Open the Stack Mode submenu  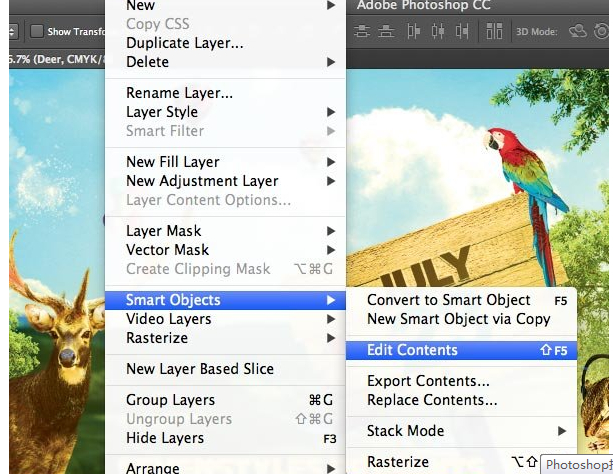[x=461, y=431]
